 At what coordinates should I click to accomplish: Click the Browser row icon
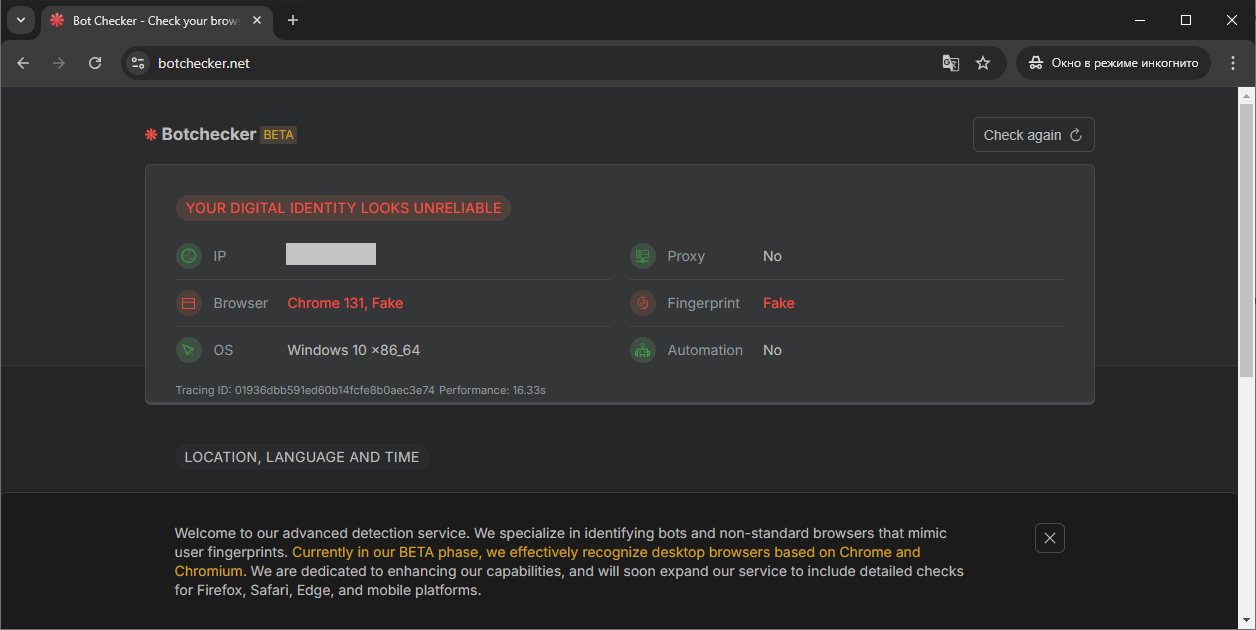click(x=188, y=303)
